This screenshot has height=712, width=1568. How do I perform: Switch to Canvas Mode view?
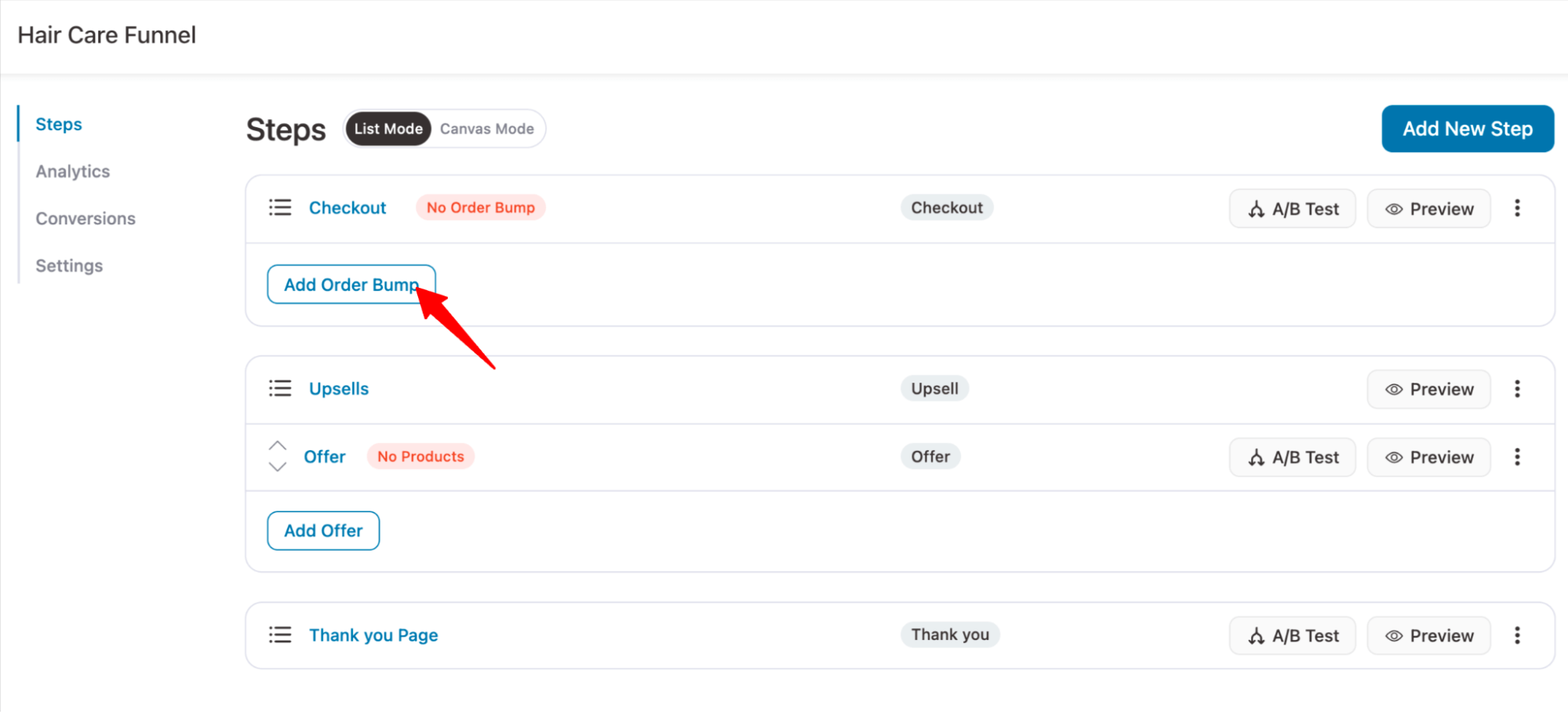pyautogui.click(x=486, y=129)
